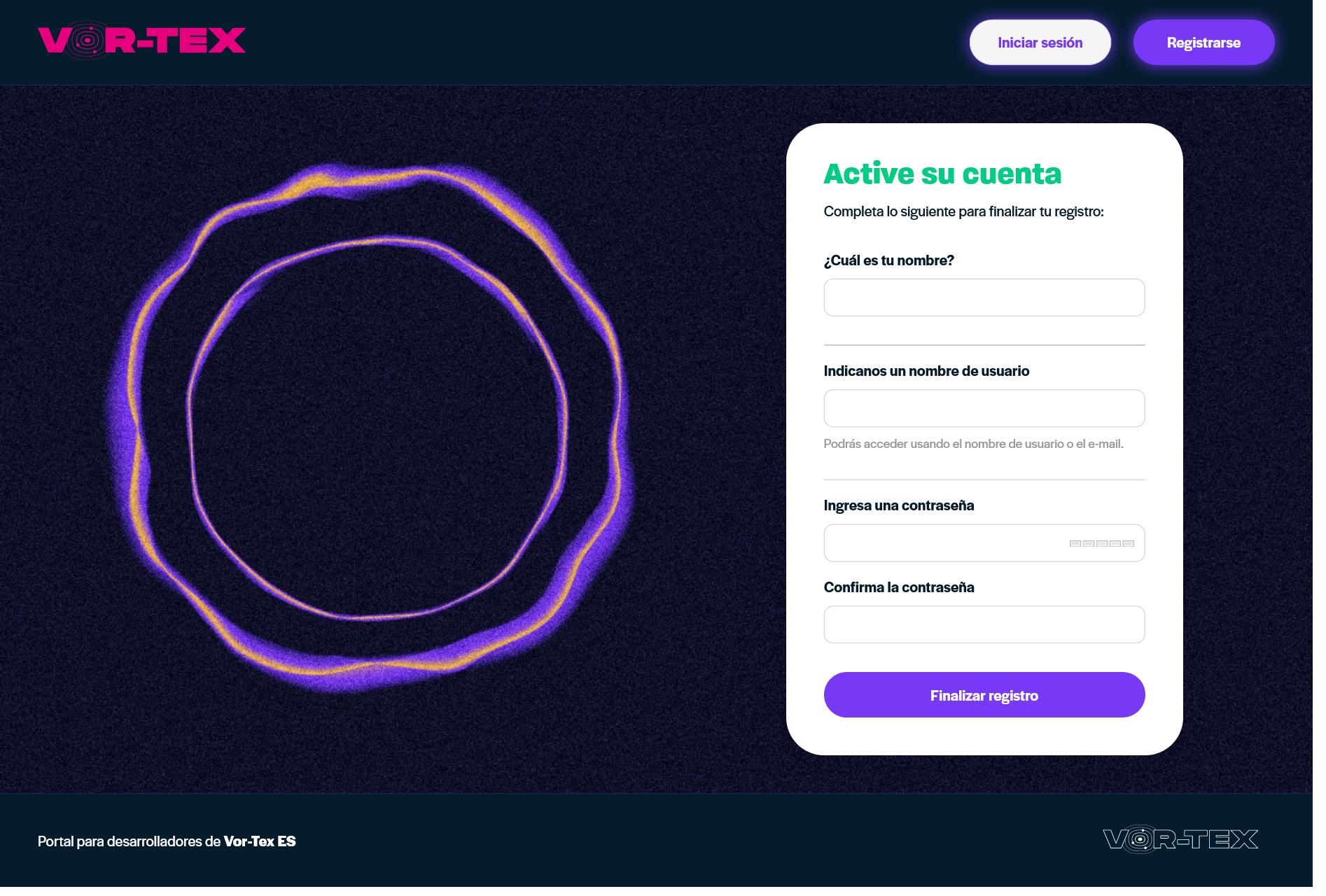Click the Registrarse button
Image resolution: width=1326 pixels, height=896 pixels.
click(1203, 43)
